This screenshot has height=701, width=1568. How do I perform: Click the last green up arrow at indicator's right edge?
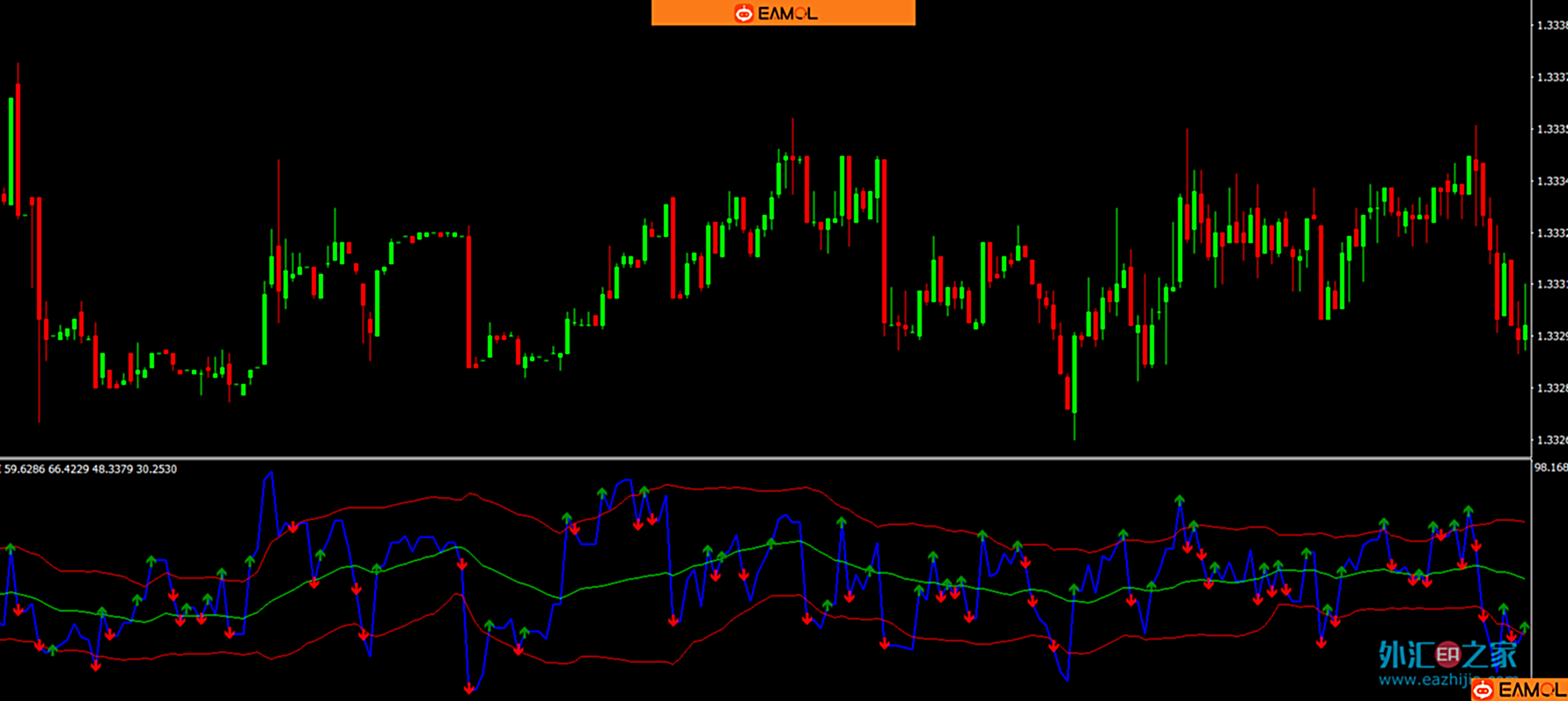pos(1524,627)
